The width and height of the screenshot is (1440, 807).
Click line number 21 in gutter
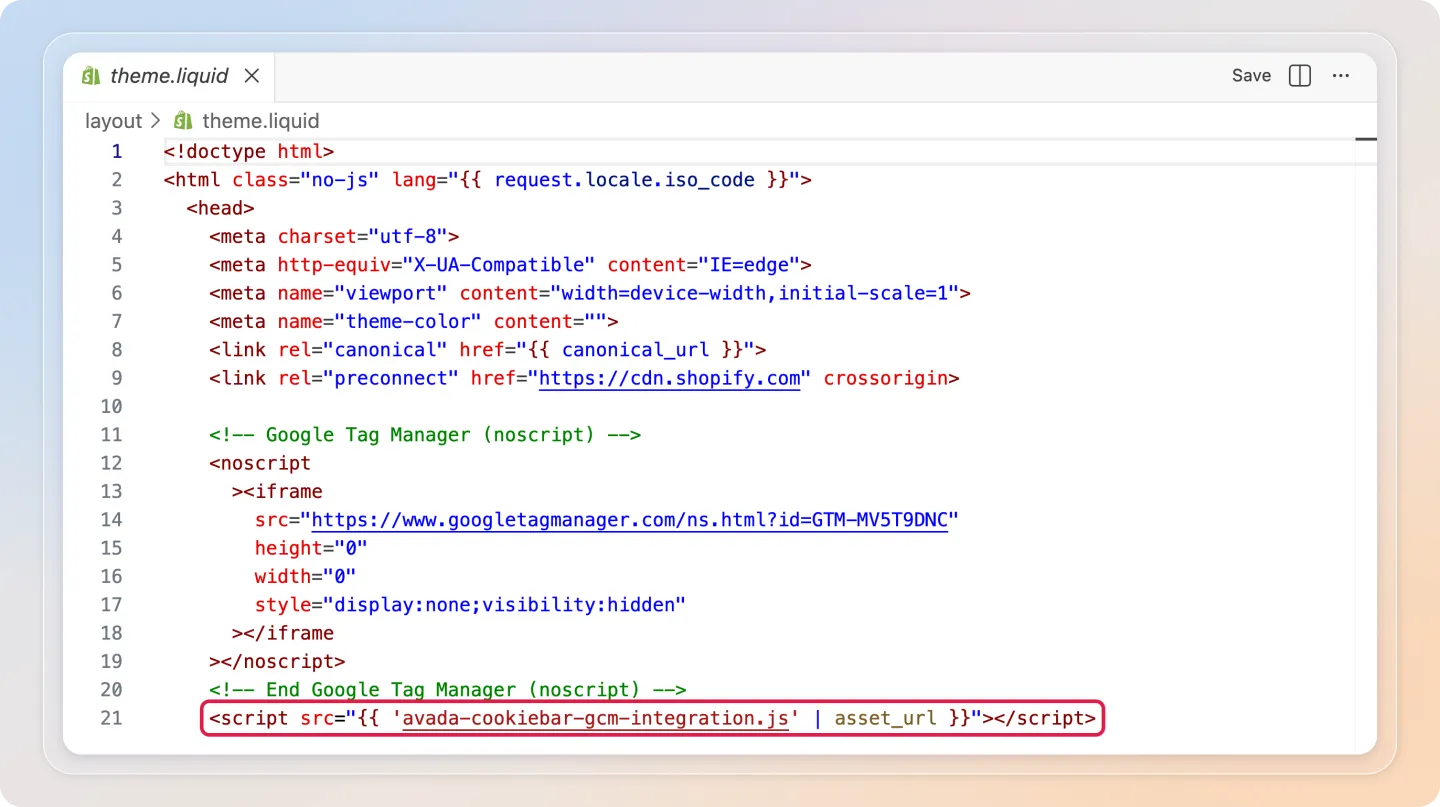[x=111, y=718]
